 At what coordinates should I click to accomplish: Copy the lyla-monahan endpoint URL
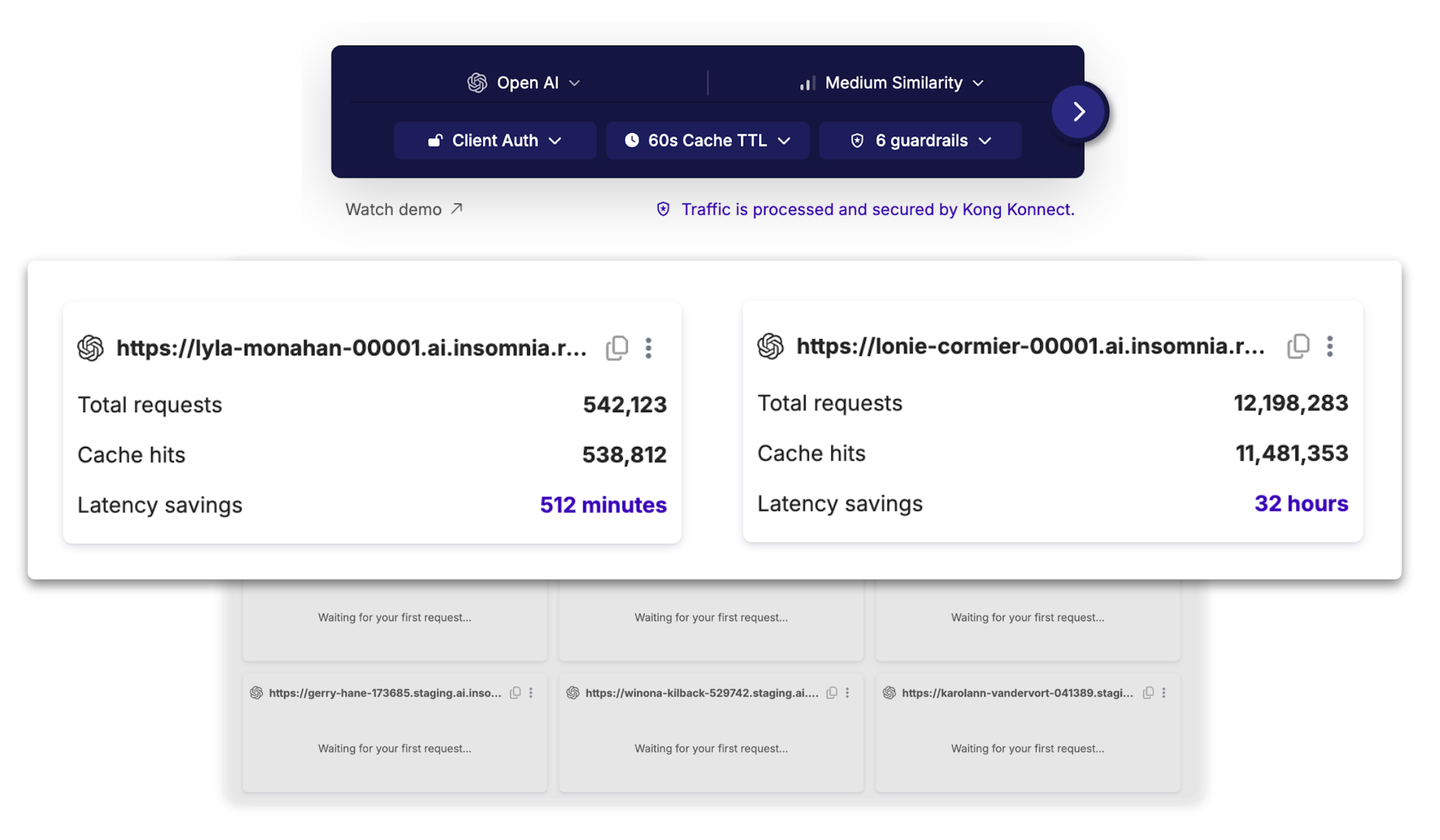(x=616, y=348)
